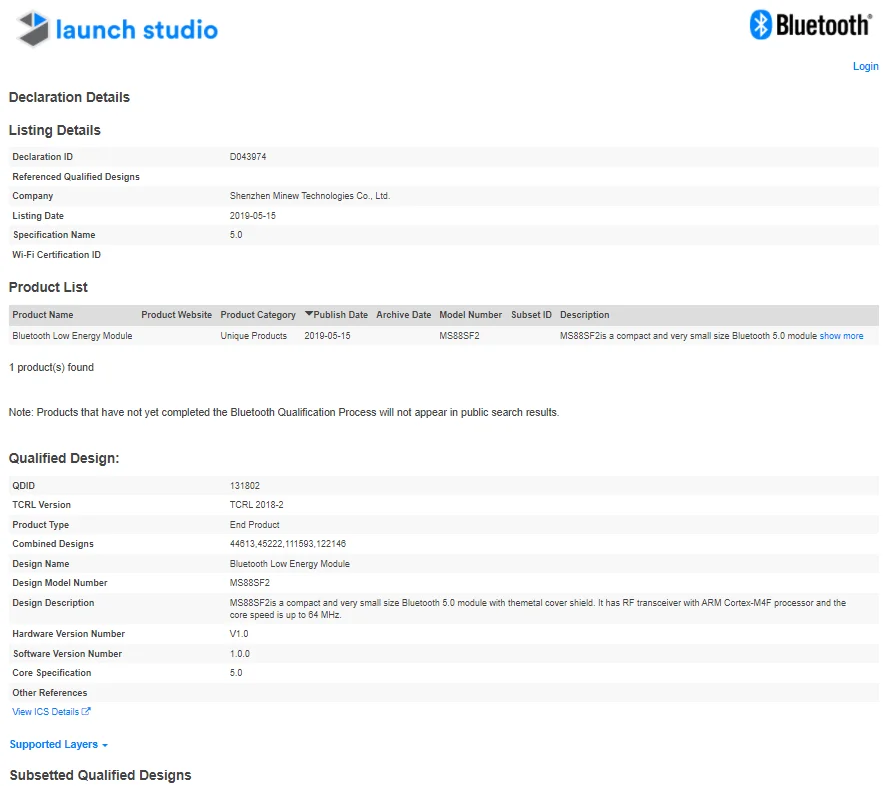Click Core Specification value 5.0
Screen dimensions: 889x786
click(236, 673)
